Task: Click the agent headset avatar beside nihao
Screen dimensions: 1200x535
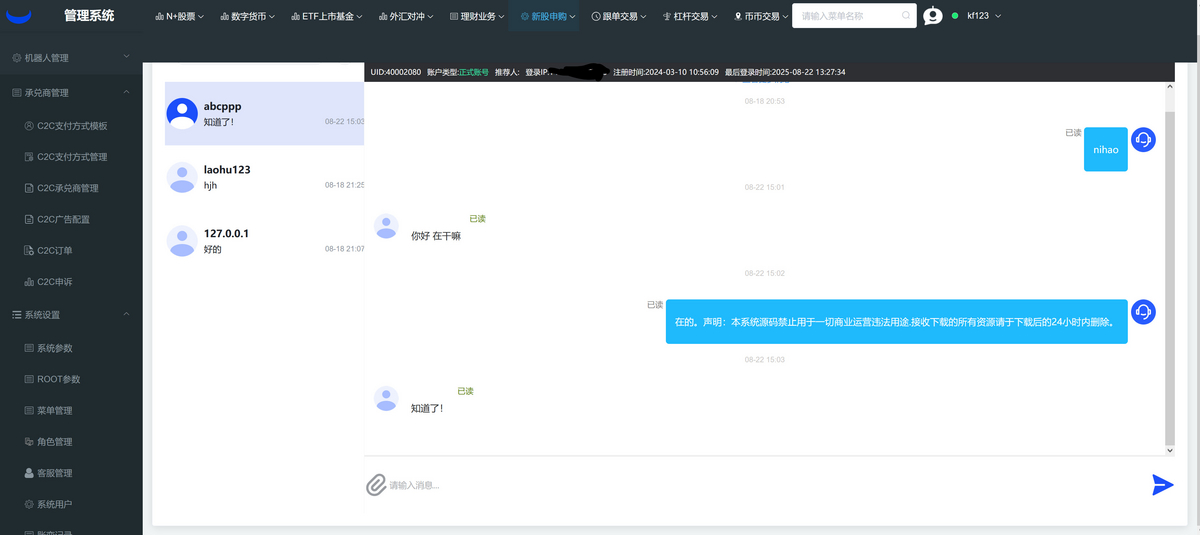Action: (1143, 140)
